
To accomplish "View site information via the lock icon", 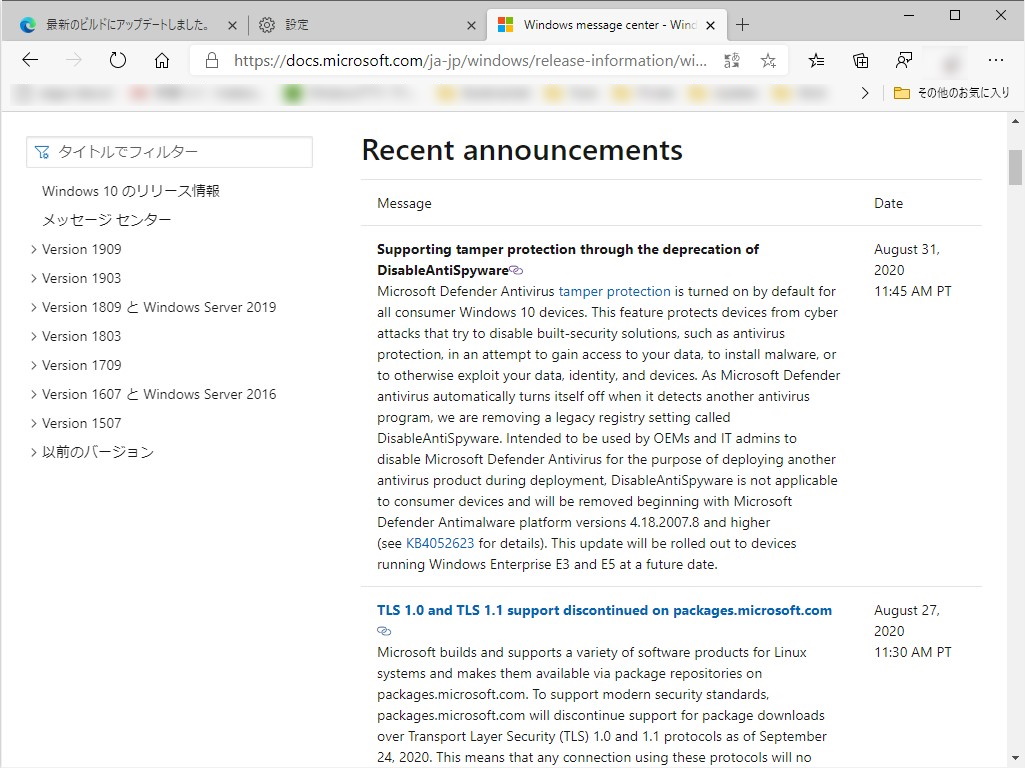I will coord(212,61).
